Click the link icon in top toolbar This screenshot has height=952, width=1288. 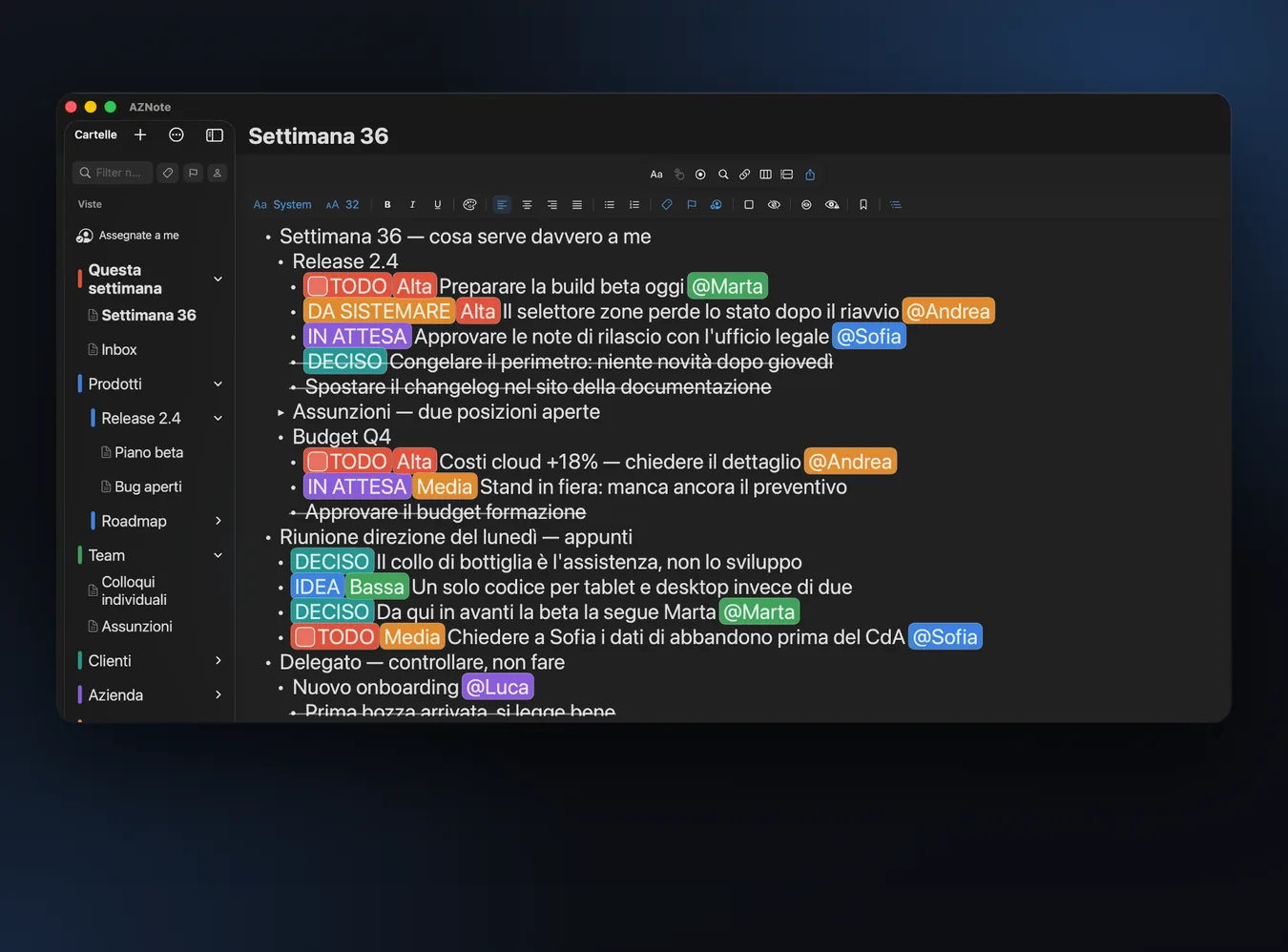coord(744,175)
